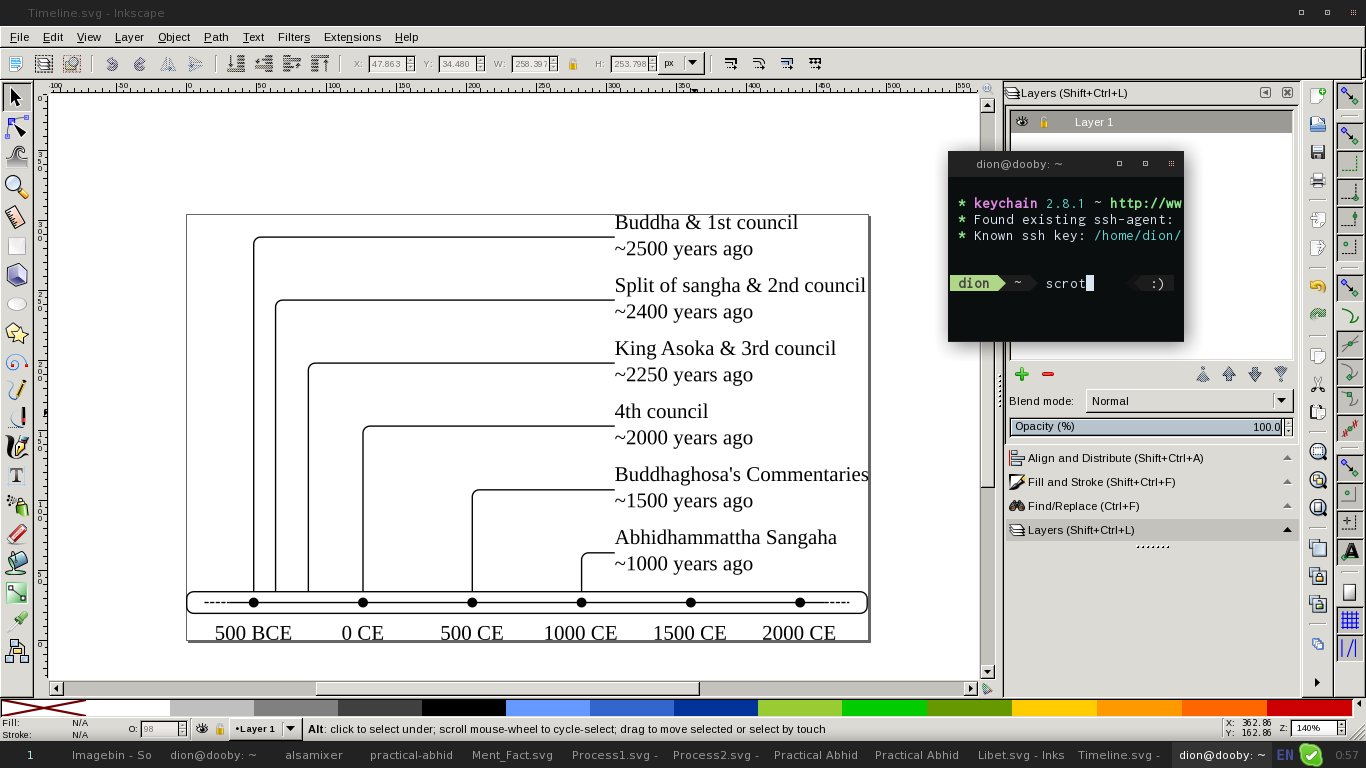Expand commands bar overflow arrow
1366x768 pixels.
pos(1317,682)
